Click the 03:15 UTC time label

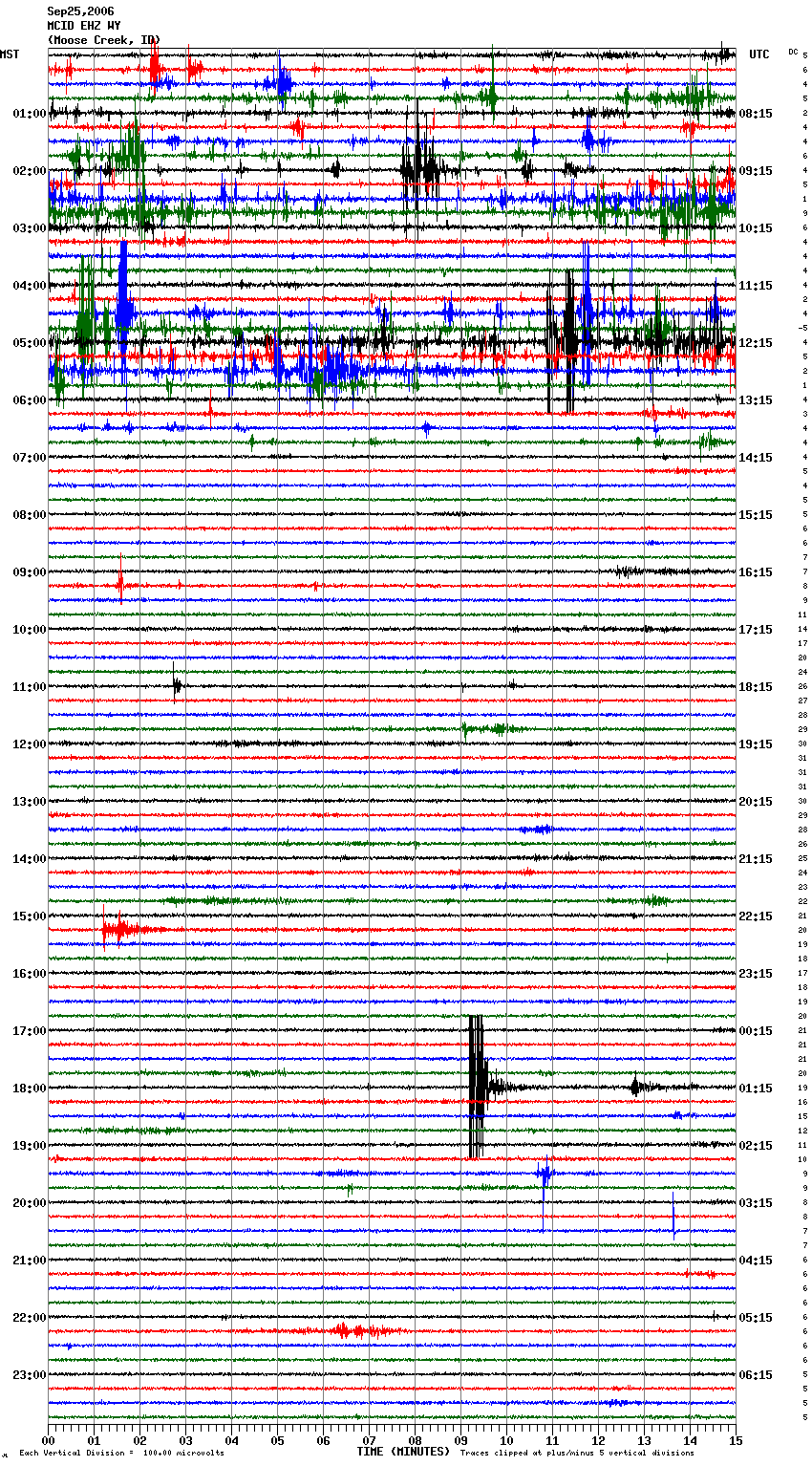pyautogui.click(x=756, y=1203)
